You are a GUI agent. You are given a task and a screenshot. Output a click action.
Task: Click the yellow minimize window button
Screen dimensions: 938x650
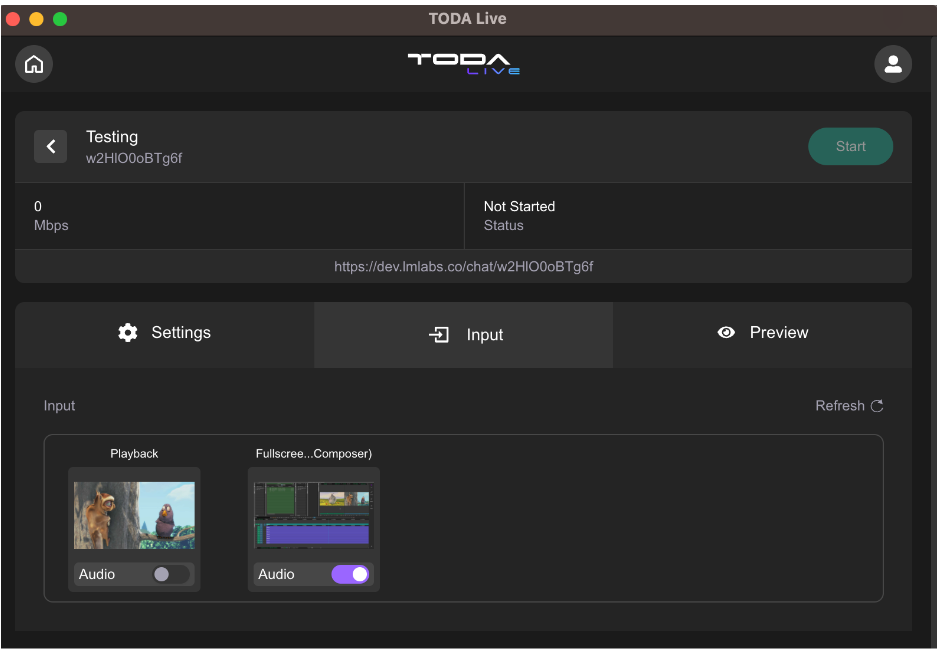[36, 19]
